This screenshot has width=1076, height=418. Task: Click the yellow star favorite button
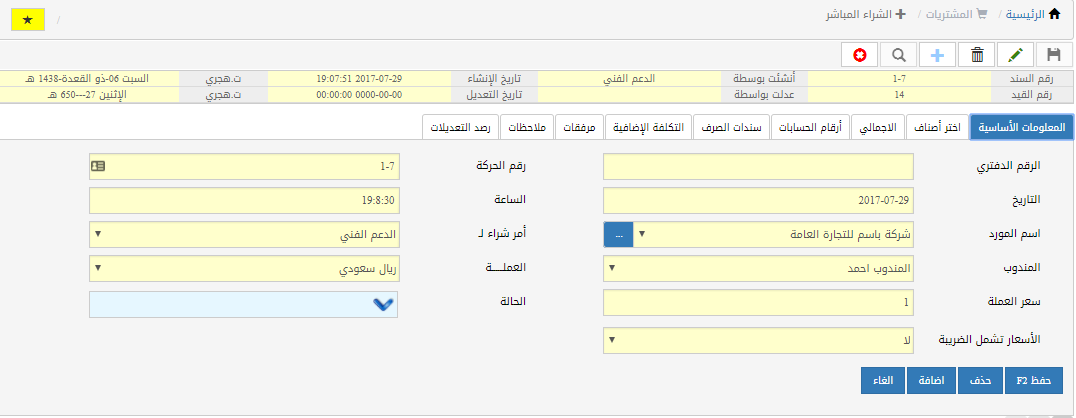(x=27, y=20)
